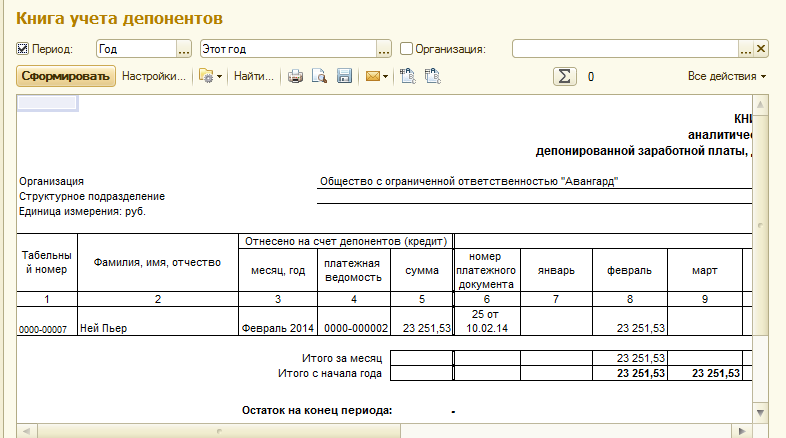Open organization selection ellipsis button

pos(745,48)
